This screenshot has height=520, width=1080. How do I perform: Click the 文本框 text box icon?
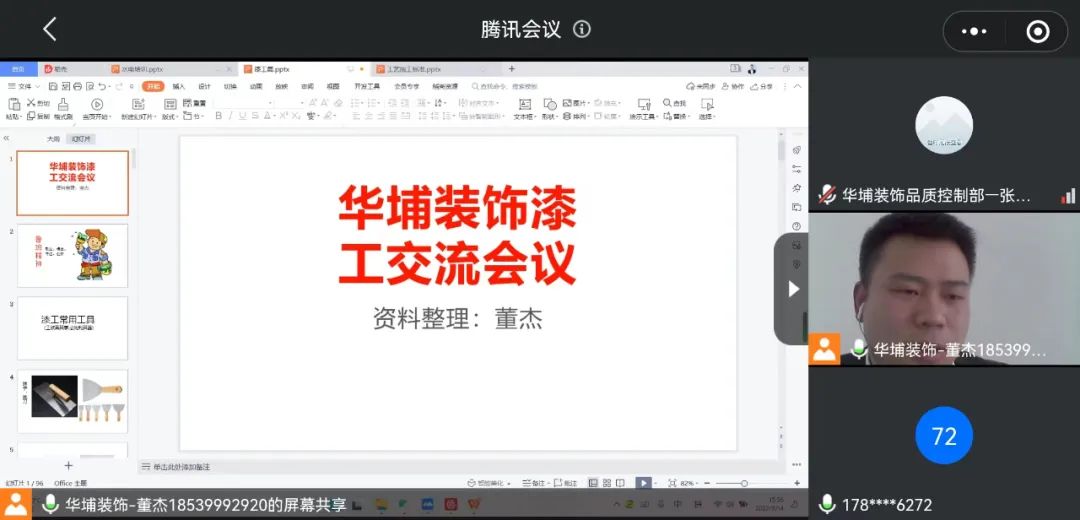tap(524, 105)
